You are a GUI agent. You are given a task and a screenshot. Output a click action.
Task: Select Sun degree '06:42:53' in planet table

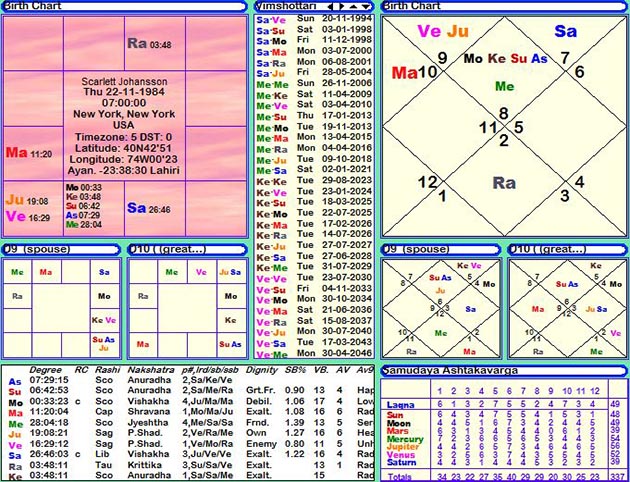click(49, 390)
